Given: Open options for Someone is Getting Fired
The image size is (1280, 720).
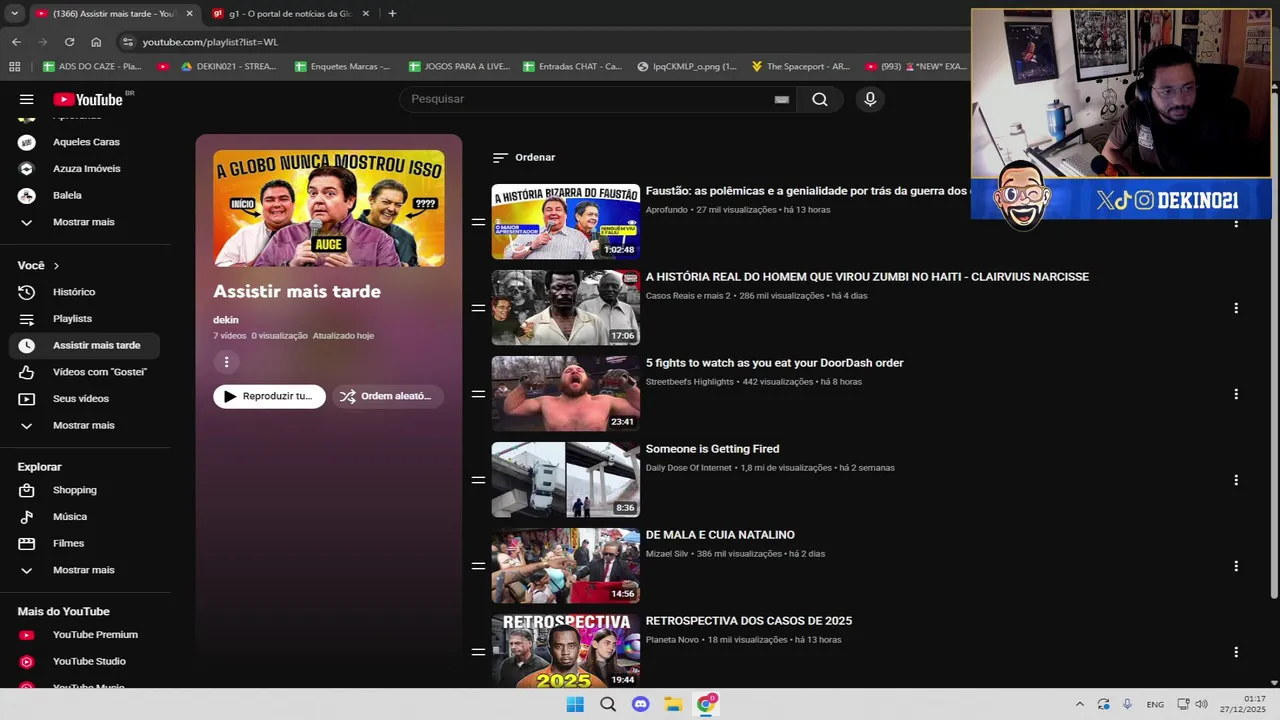Looking at the screenshot, I should pyautogui.click(x=1236, y=480).
